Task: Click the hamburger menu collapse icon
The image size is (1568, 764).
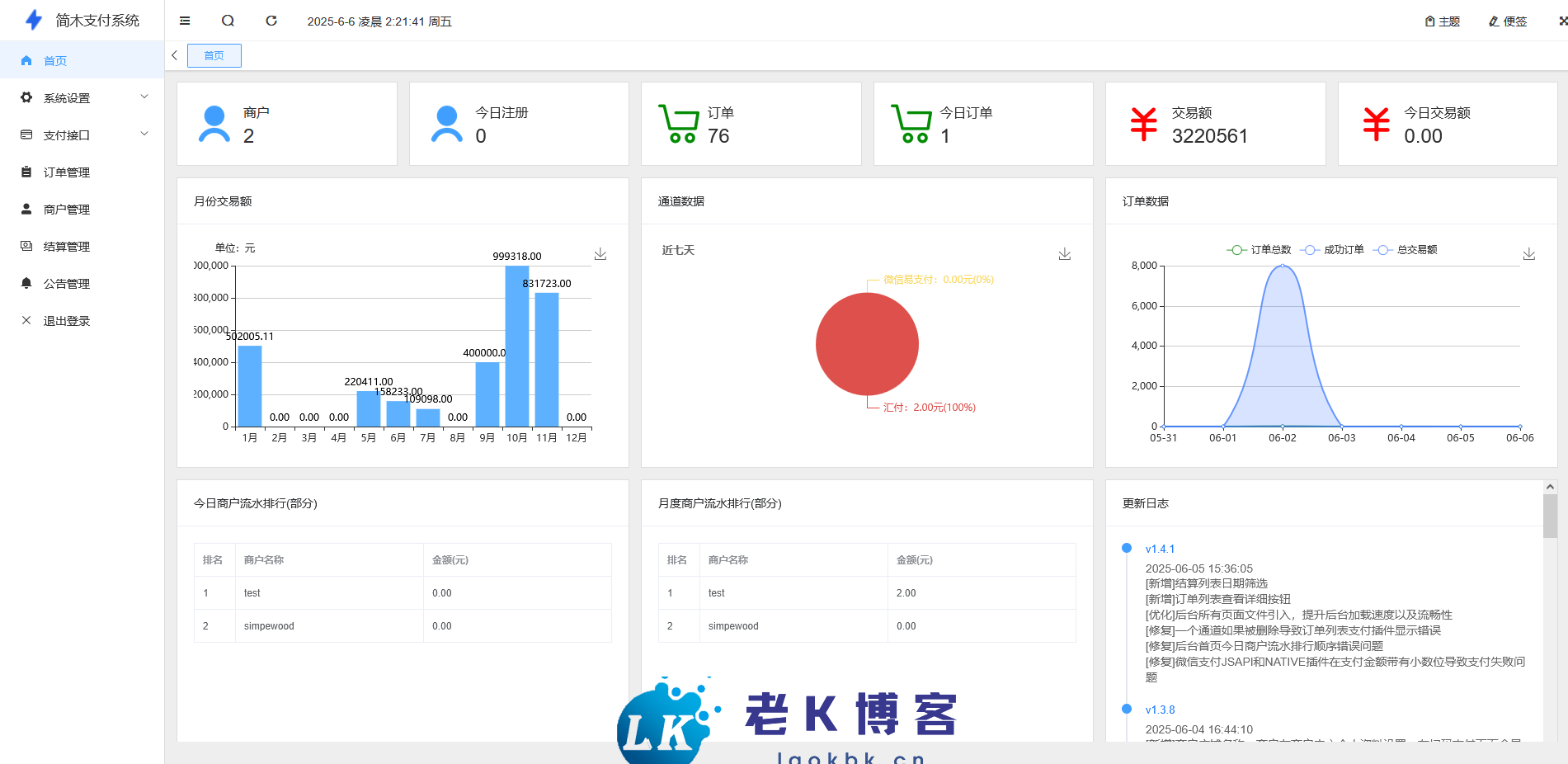Action: coord(185,21)
